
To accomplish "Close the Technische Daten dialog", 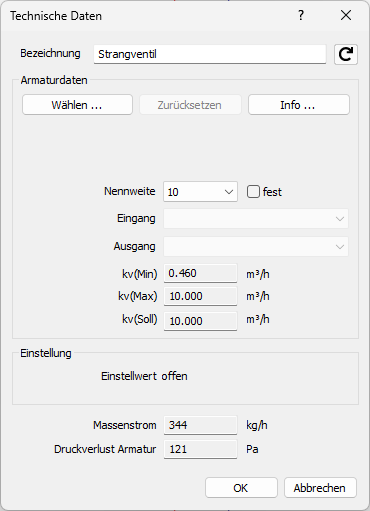I will point(346,15).
